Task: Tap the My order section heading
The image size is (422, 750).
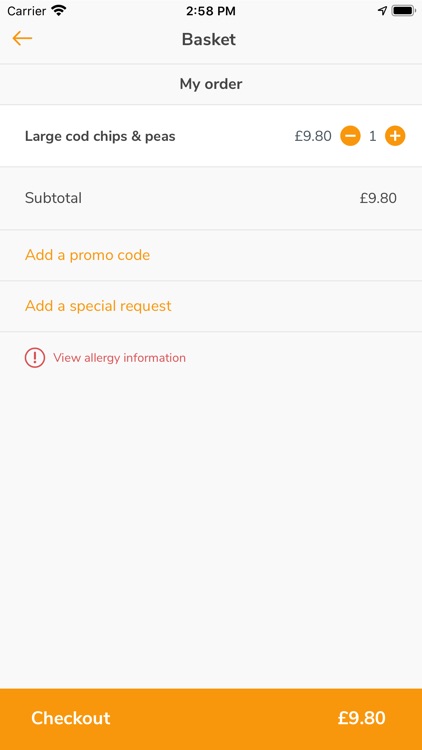Action: tap(211, 84)
